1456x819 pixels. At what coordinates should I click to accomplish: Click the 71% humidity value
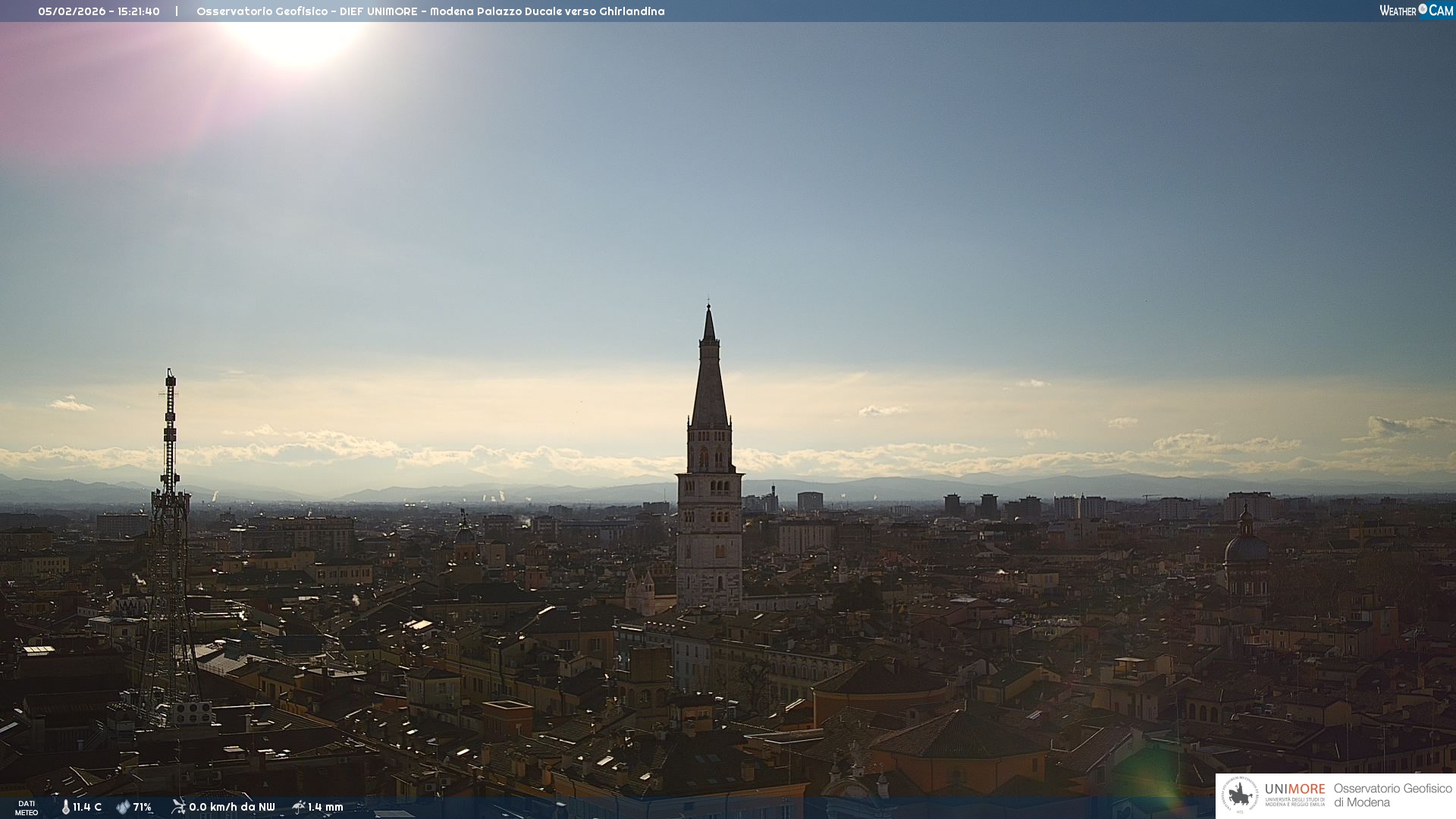(x=143, y=807)
